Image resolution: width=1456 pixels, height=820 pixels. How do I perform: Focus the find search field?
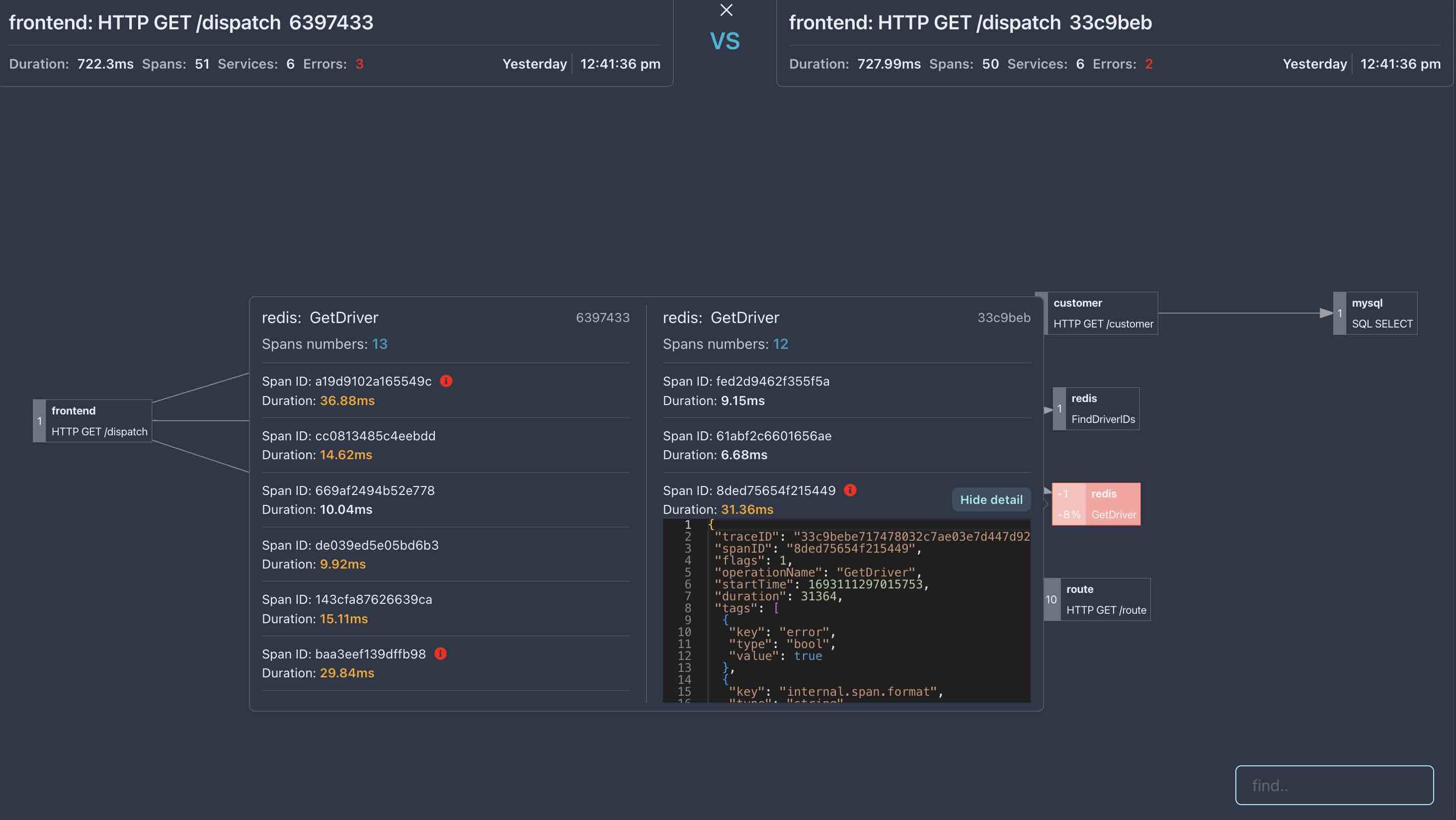(1334, 785)
